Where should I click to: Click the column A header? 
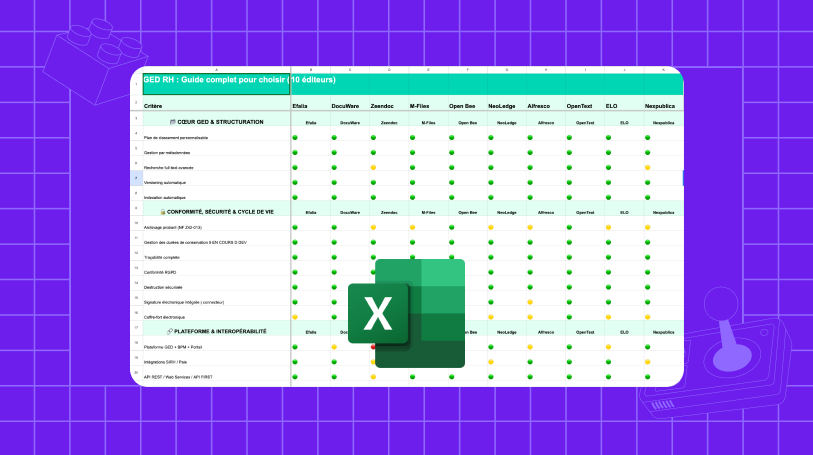pyautogui.click(x=216, y=70)
